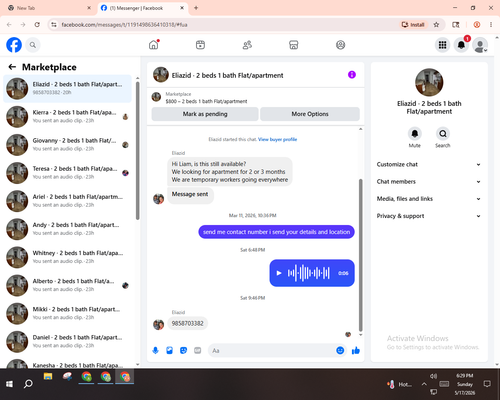Screen dimensions: 500x400
Task: Click the Facebook logo
Action: point(14,45)
